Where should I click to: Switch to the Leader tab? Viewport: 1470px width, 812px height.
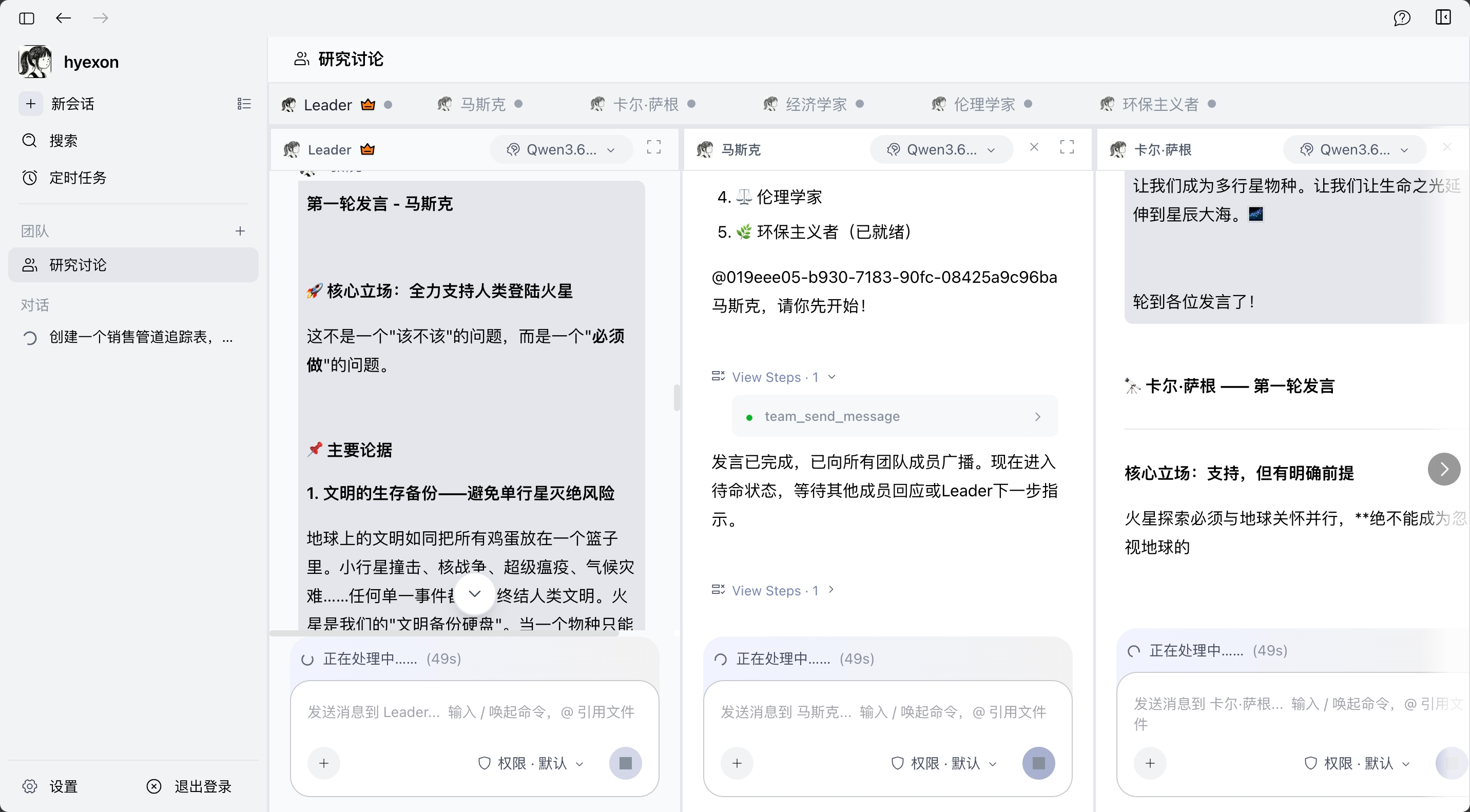pyautogui.click(x=337, y=104)
